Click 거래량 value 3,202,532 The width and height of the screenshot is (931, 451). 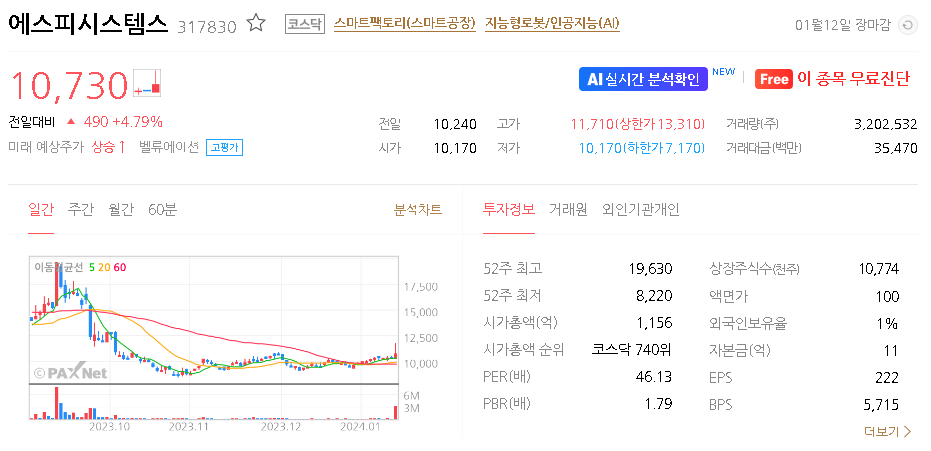coord(886,125)
